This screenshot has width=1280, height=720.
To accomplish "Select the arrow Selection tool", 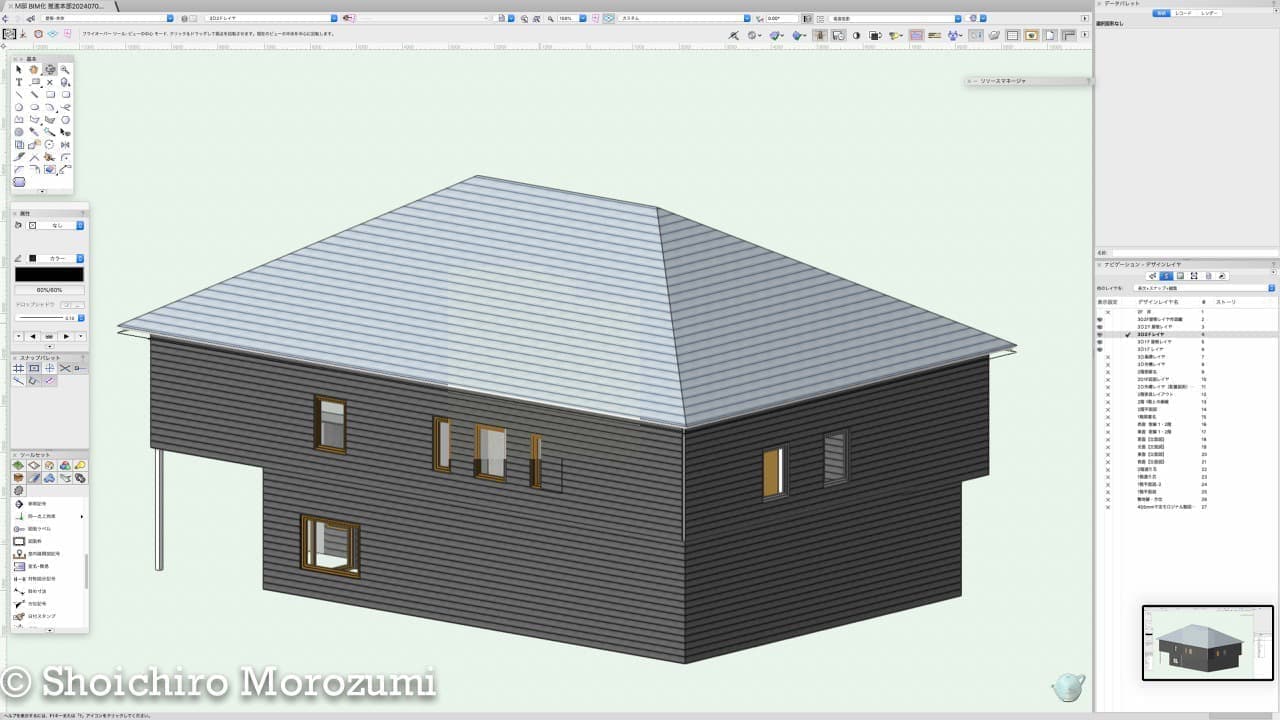I will click(x=19, y=70).
